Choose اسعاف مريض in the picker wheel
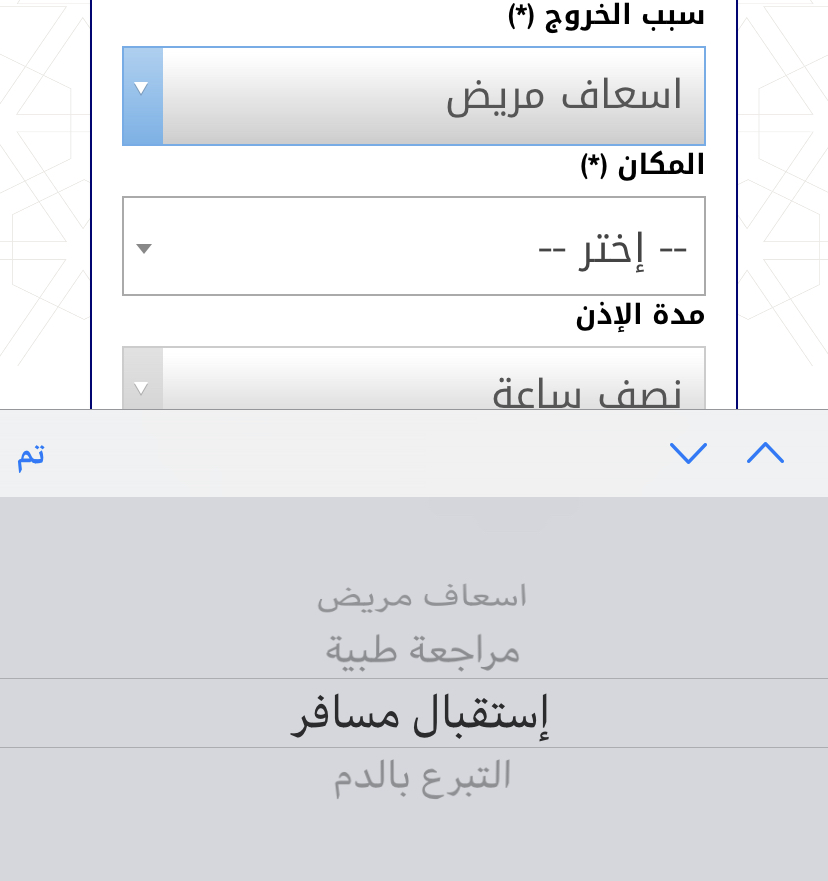Viewport: 828px width, 881px height. click(x=421, y=597)
